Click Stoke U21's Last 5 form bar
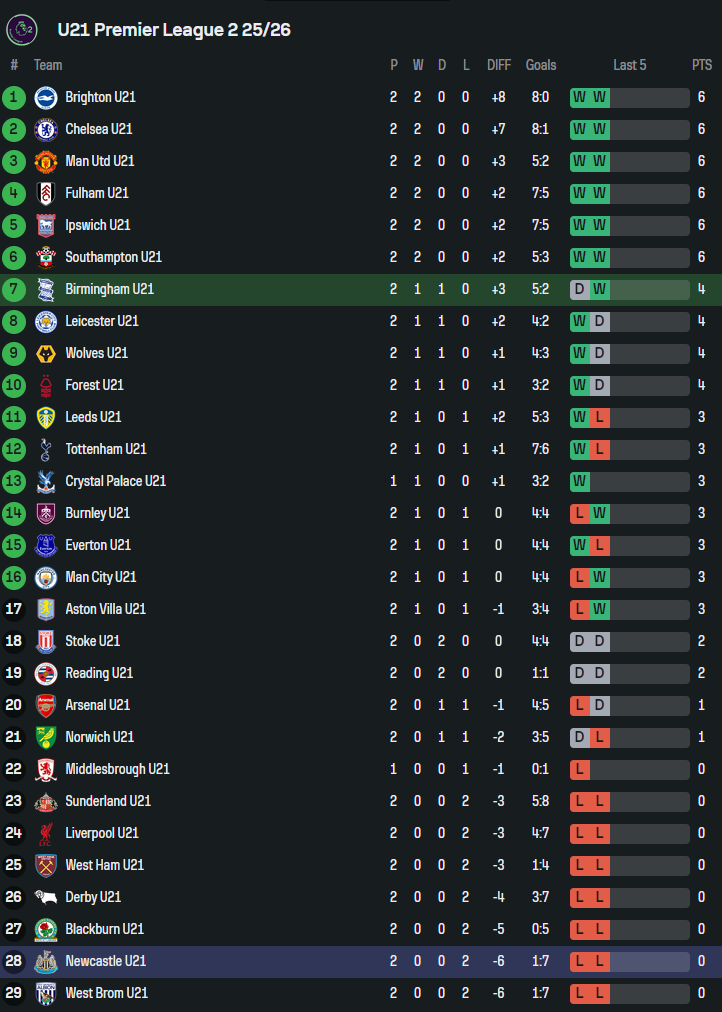Viewport: 722px width, 1012px height. coord(629,641)
